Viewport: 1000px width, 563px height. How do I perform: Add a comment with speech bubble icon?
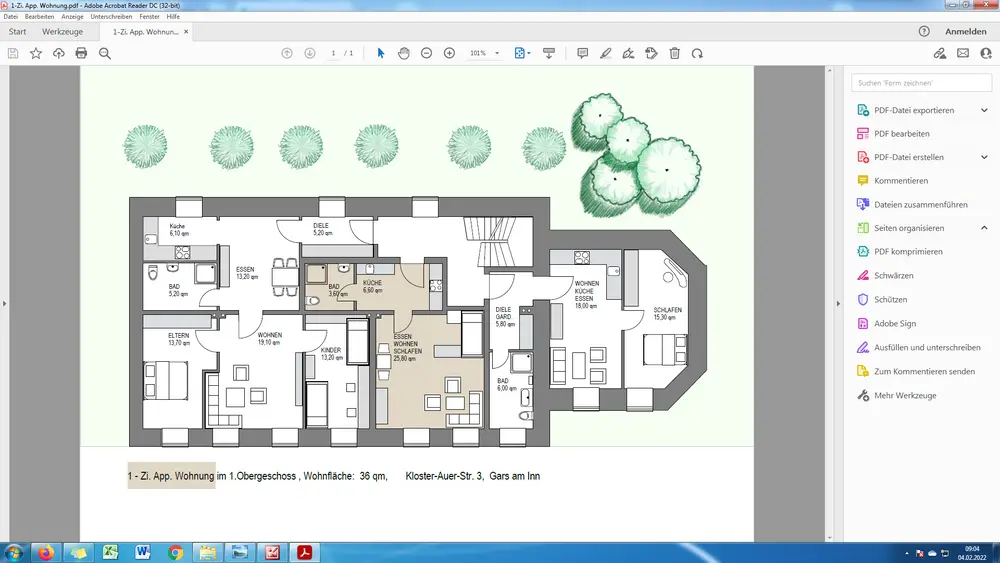click(582, 53)
